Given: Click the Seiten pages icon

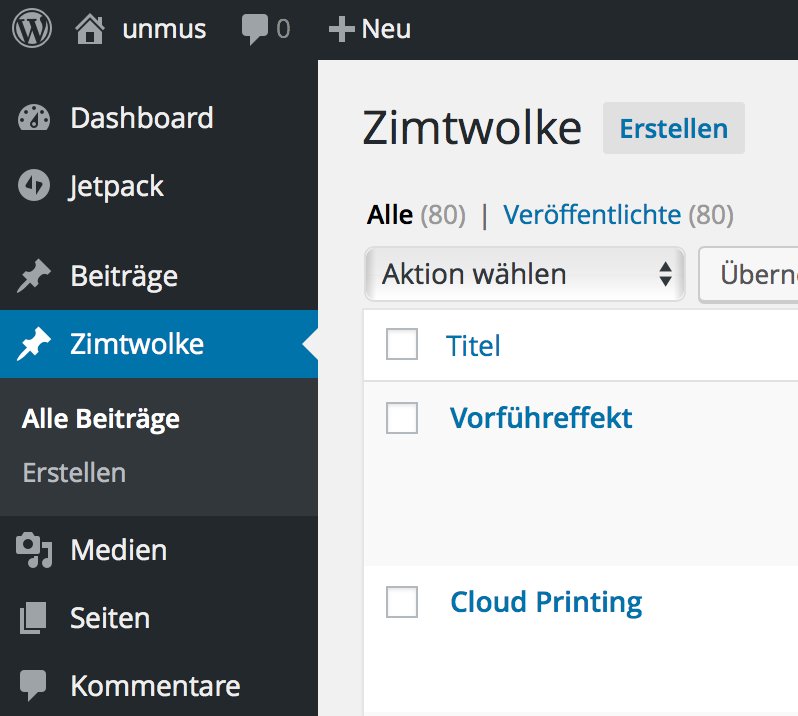Looking at the screenshot, I should coord(34,619).
